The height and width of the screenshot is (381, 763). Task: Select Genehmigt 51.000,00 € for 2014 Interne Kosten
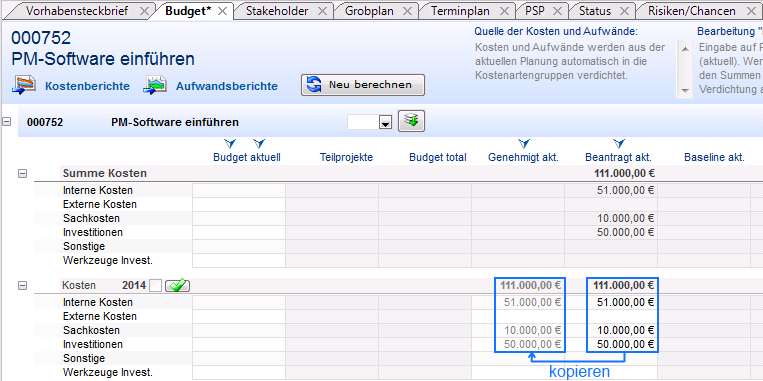533,302
